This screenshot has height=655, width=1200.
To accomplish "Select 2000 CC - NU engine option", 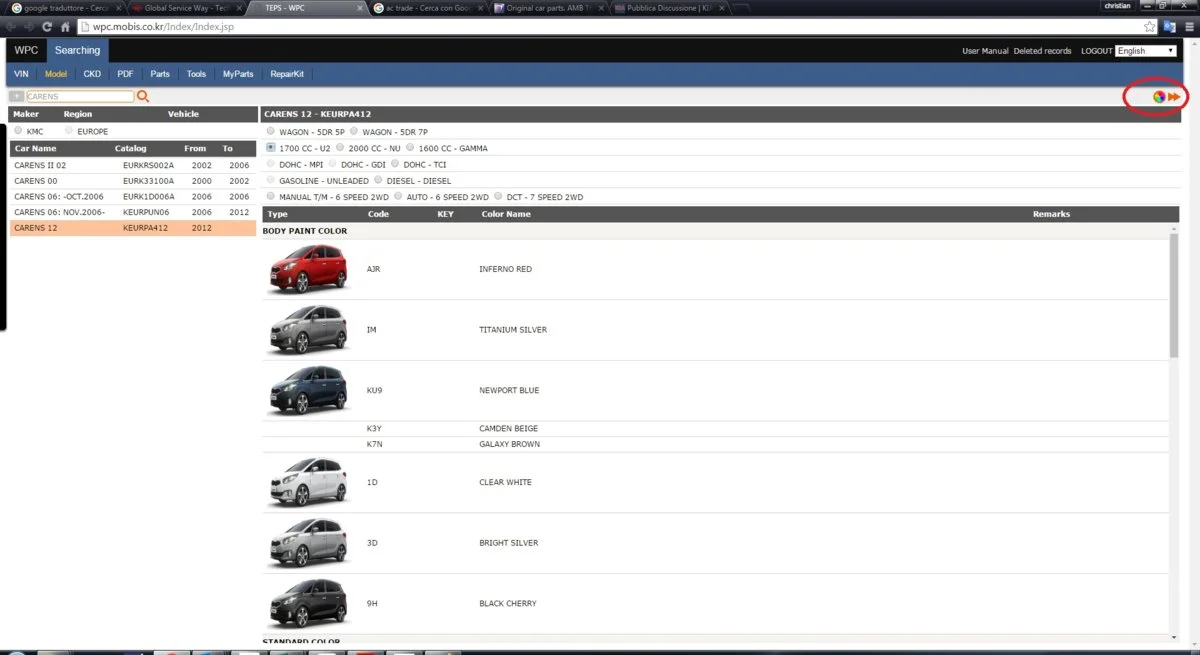I will 341,148.
